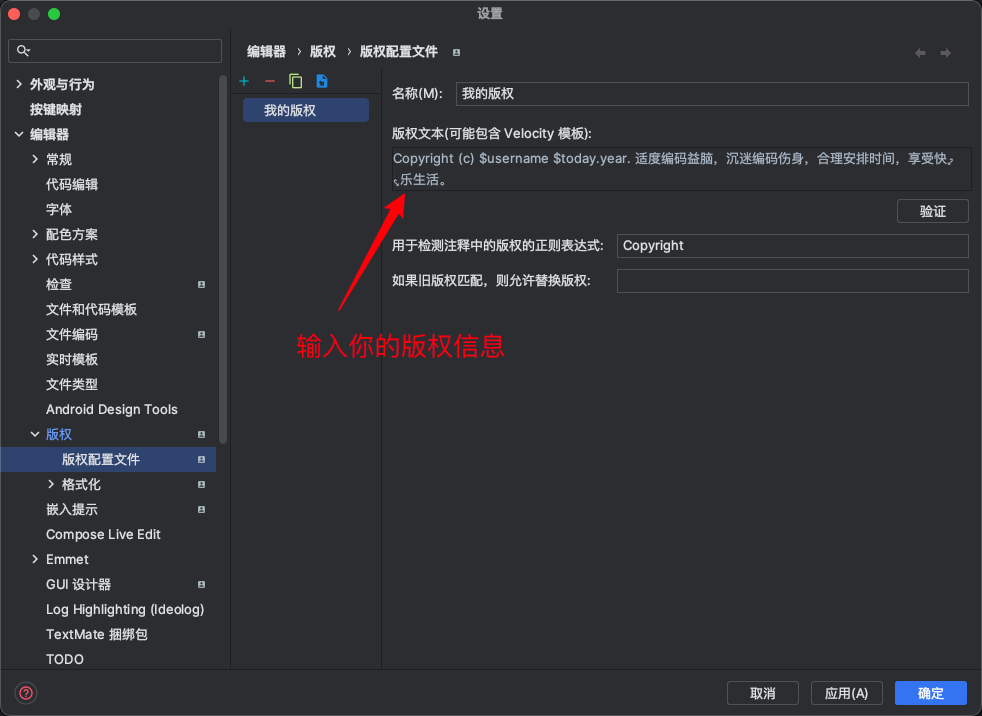Expand the Emmet settings node

(36, 560)
